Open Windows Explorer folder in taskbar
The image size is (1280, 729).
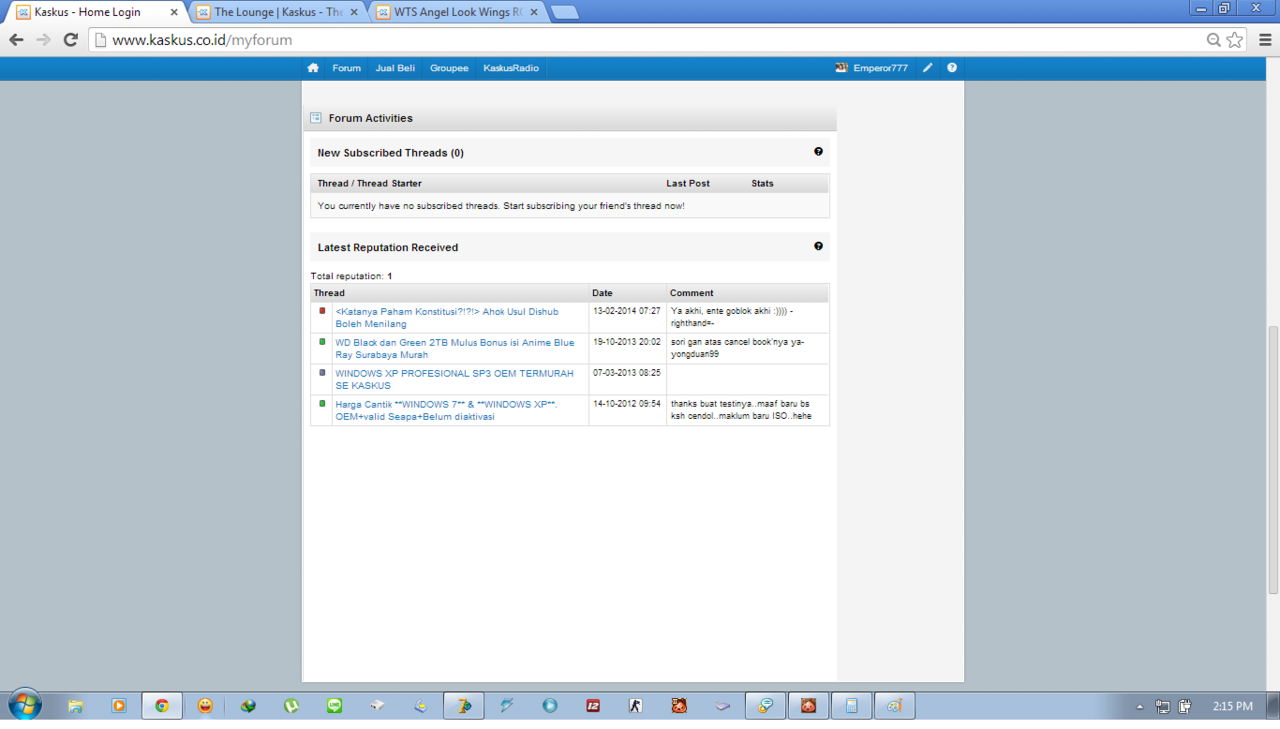[x=75, y=706]
